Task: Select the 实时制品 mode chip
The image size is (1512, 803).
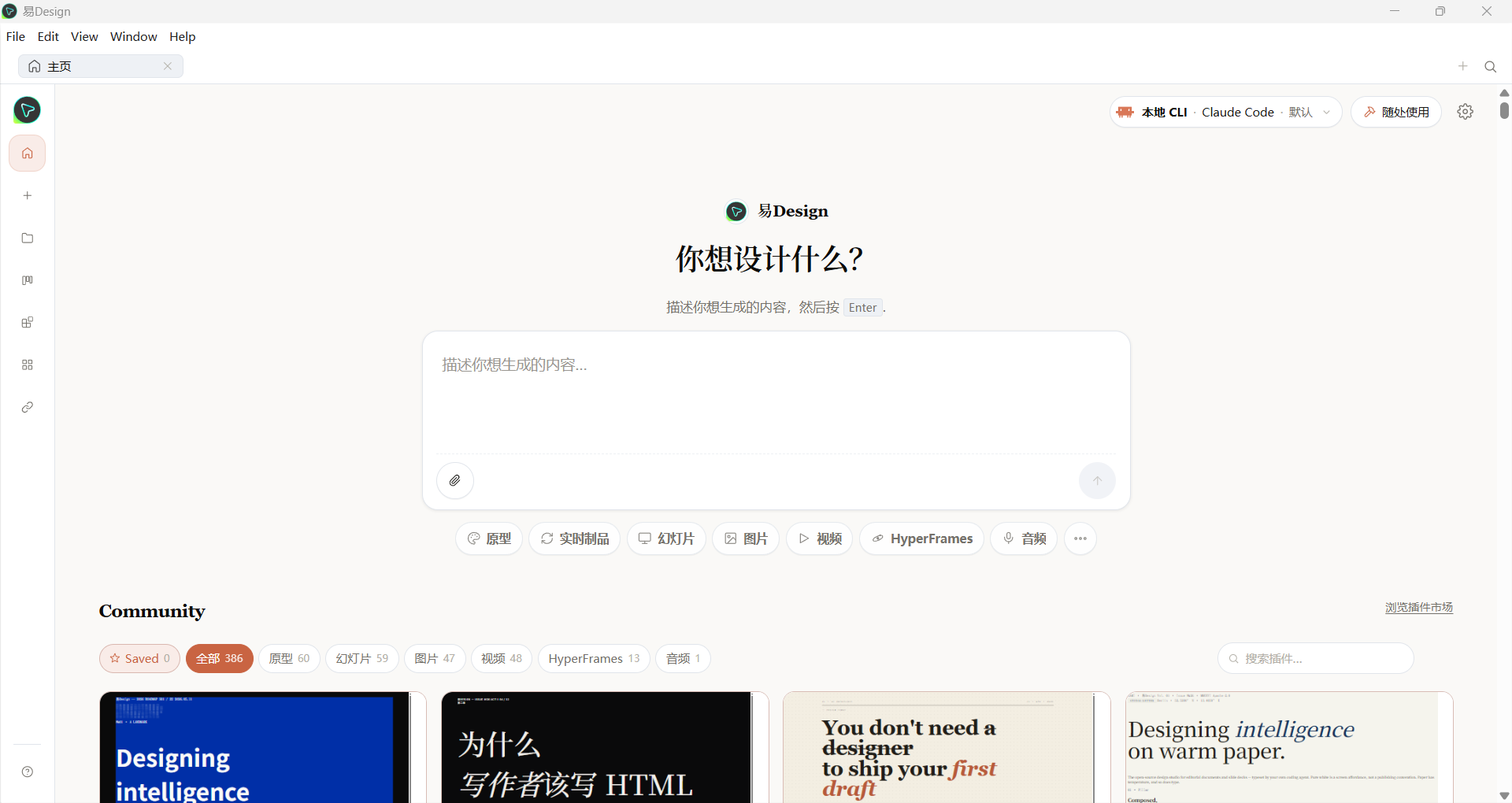Action: 575,538
